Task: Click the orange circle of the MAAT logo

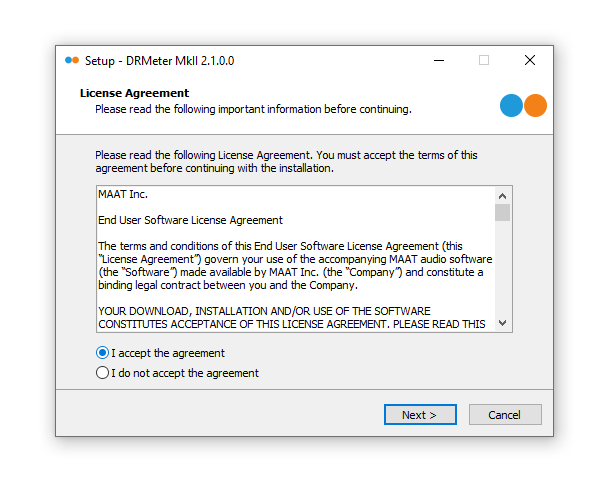Action: coord(535,106)
